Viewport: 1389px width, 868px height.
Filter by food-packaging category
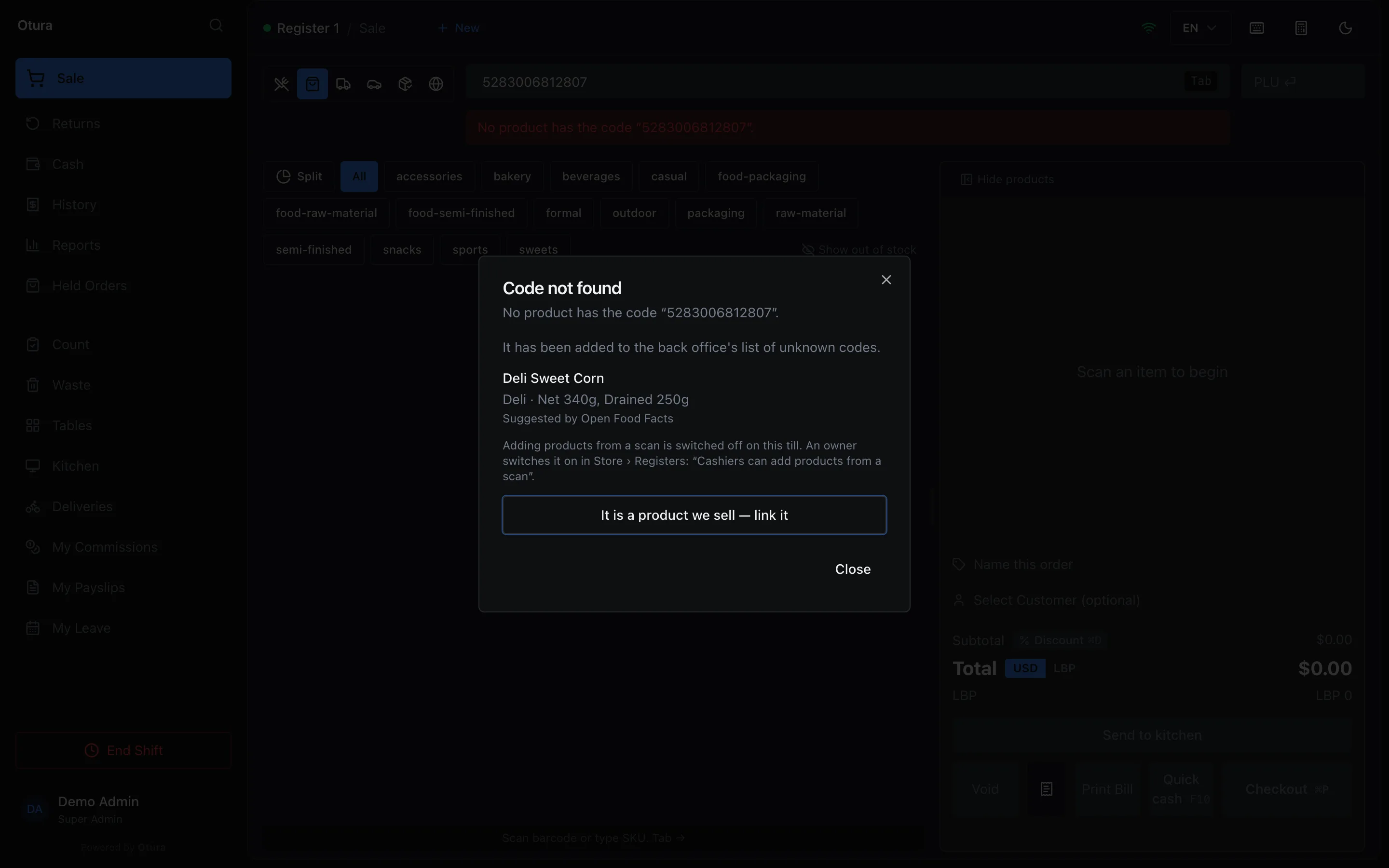(762, 176)
